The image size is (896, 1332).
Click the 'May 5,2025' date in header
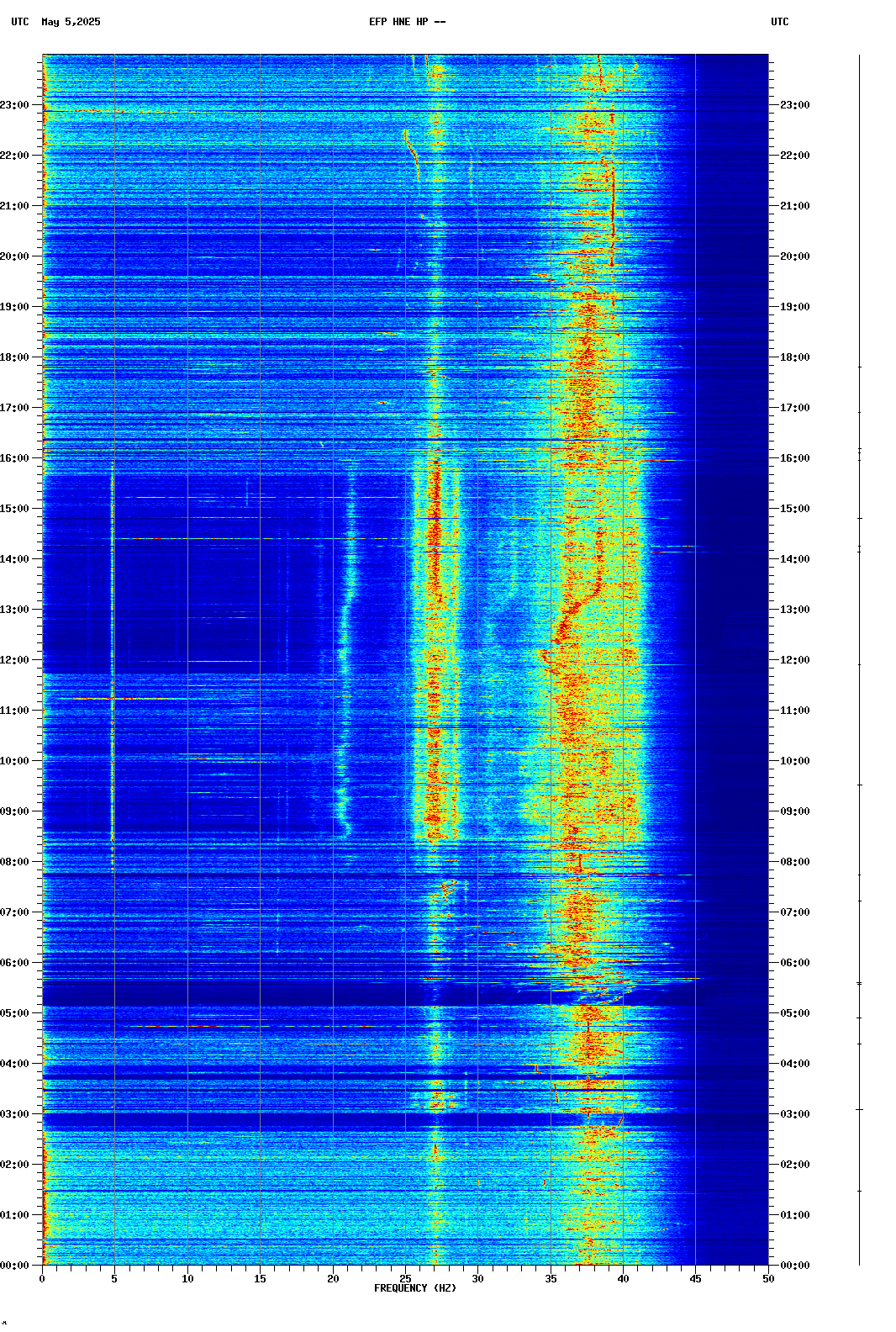(x=71, y=22)
